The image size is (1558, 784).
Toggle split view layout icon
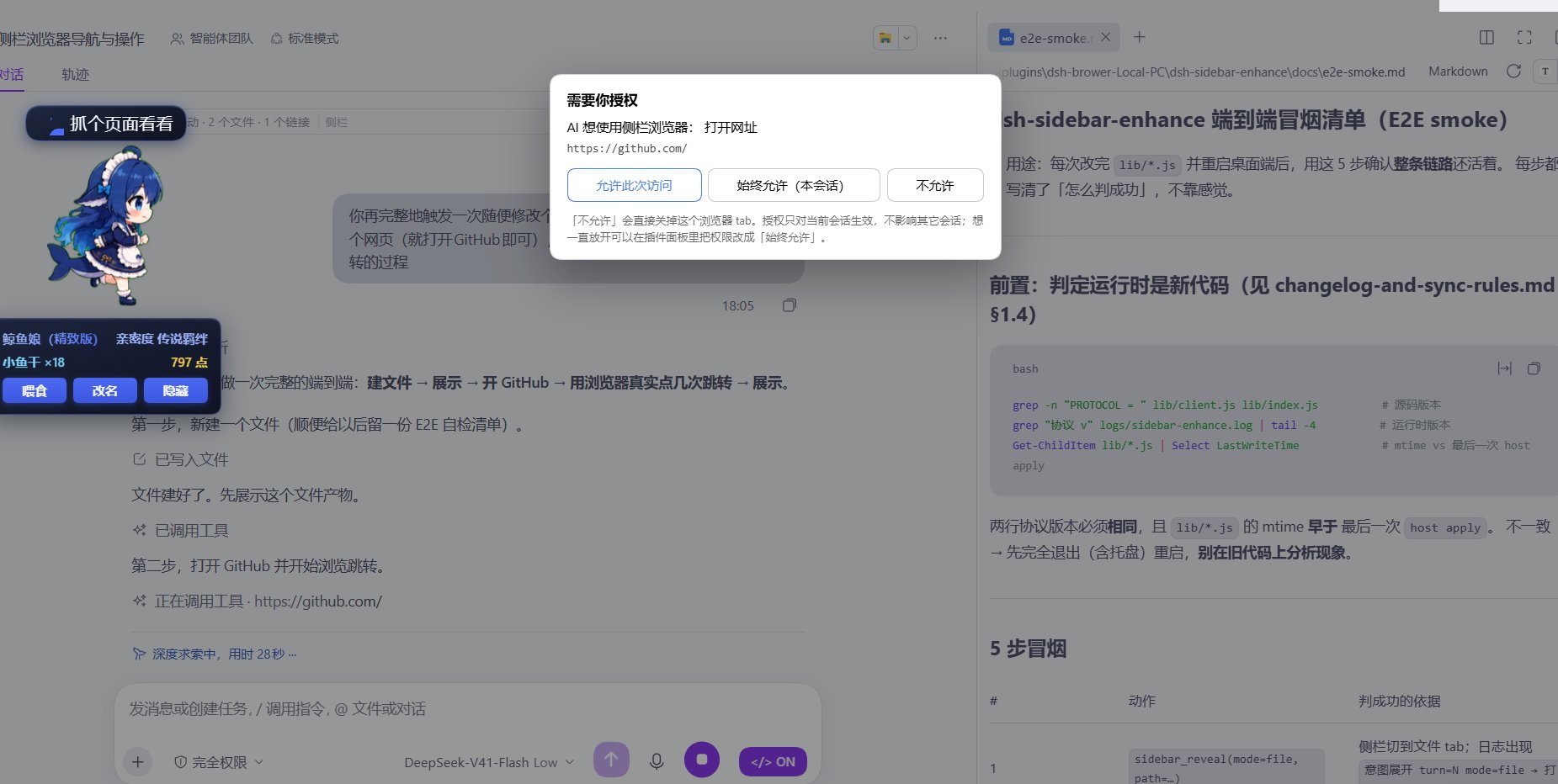[x=1486, y=37]
